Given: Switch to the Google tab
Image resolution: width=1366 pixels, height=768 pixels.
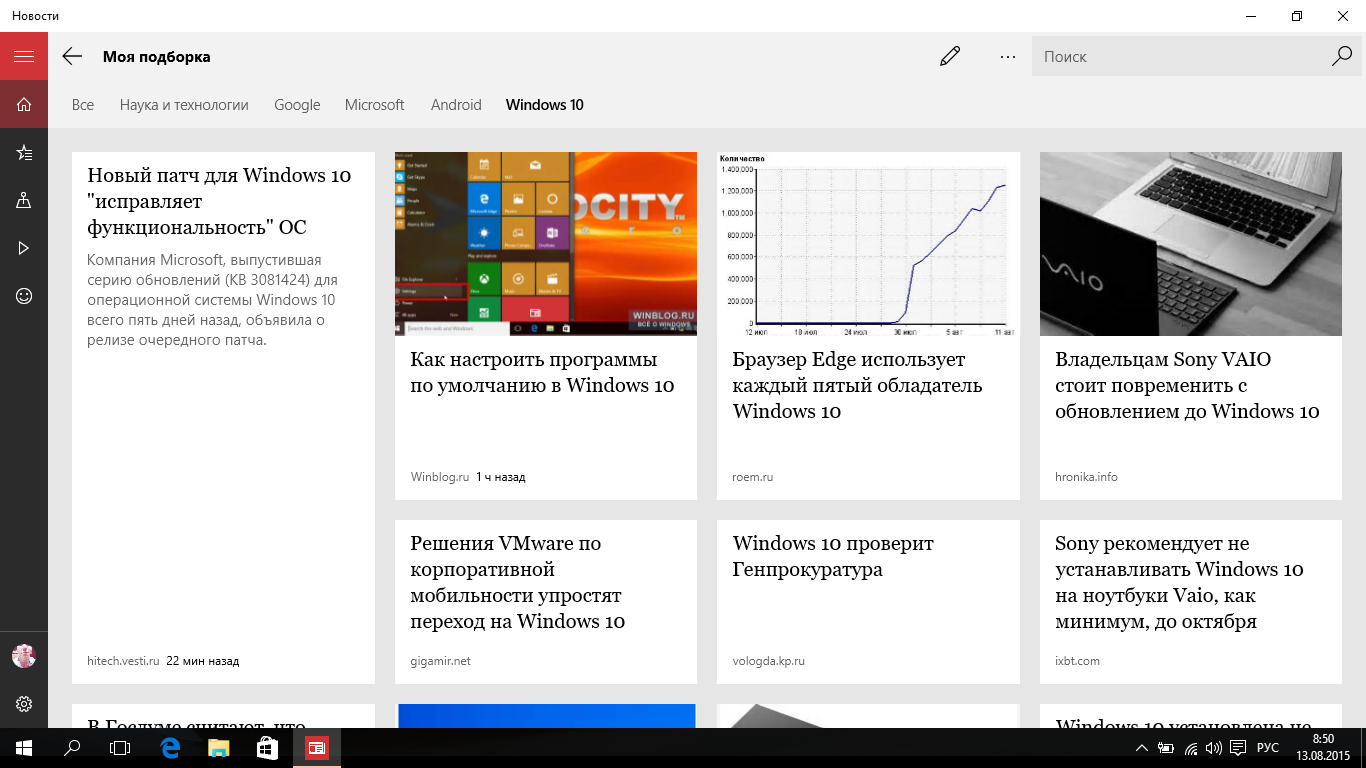Looking at the screenshot, I should coord(297,105).
